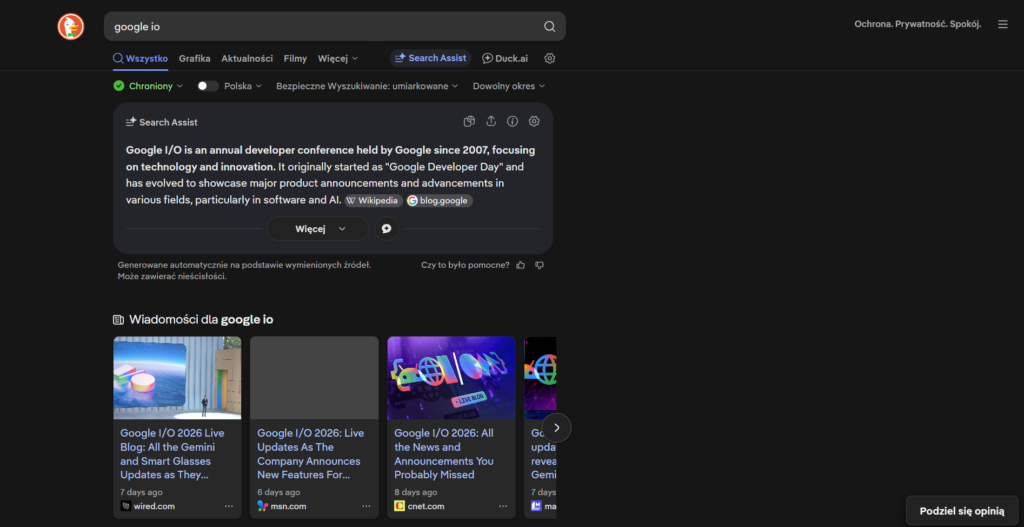Open options dots on msn.com card
1024x527 pixels.
pyautogui.click(x=366, y=506)
